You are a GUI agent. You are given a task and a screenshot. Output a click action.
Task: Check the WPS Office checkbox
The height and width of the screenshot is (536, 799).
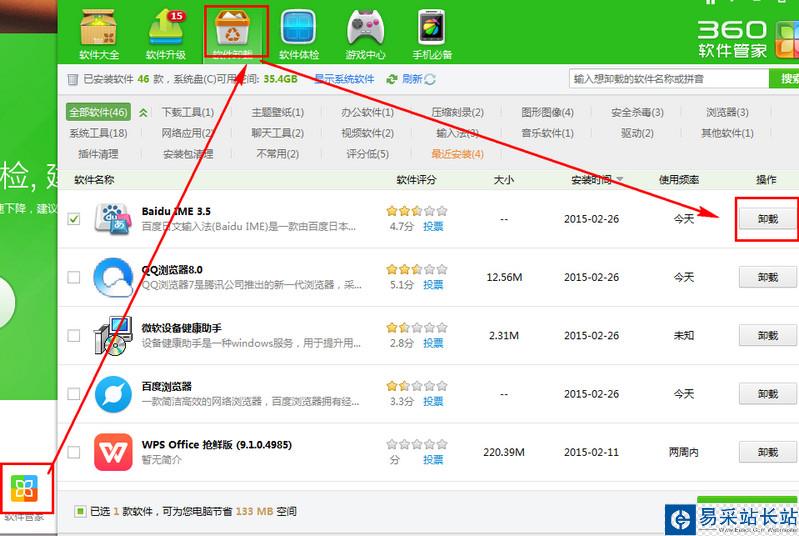click(74, 452)
